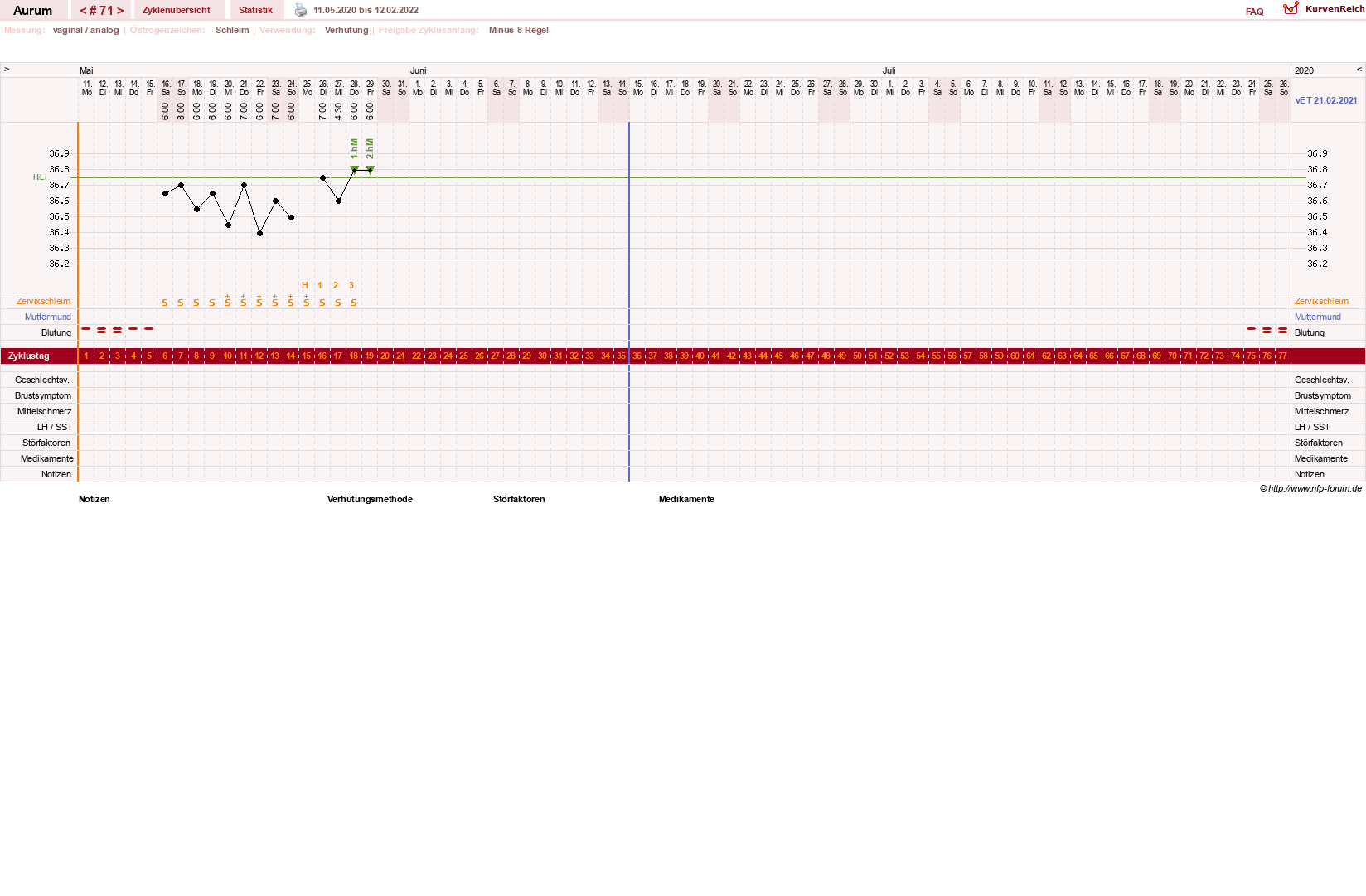
Task: Click the date range 11.05.2020 bis 12.02.2022
Action: 366,11
